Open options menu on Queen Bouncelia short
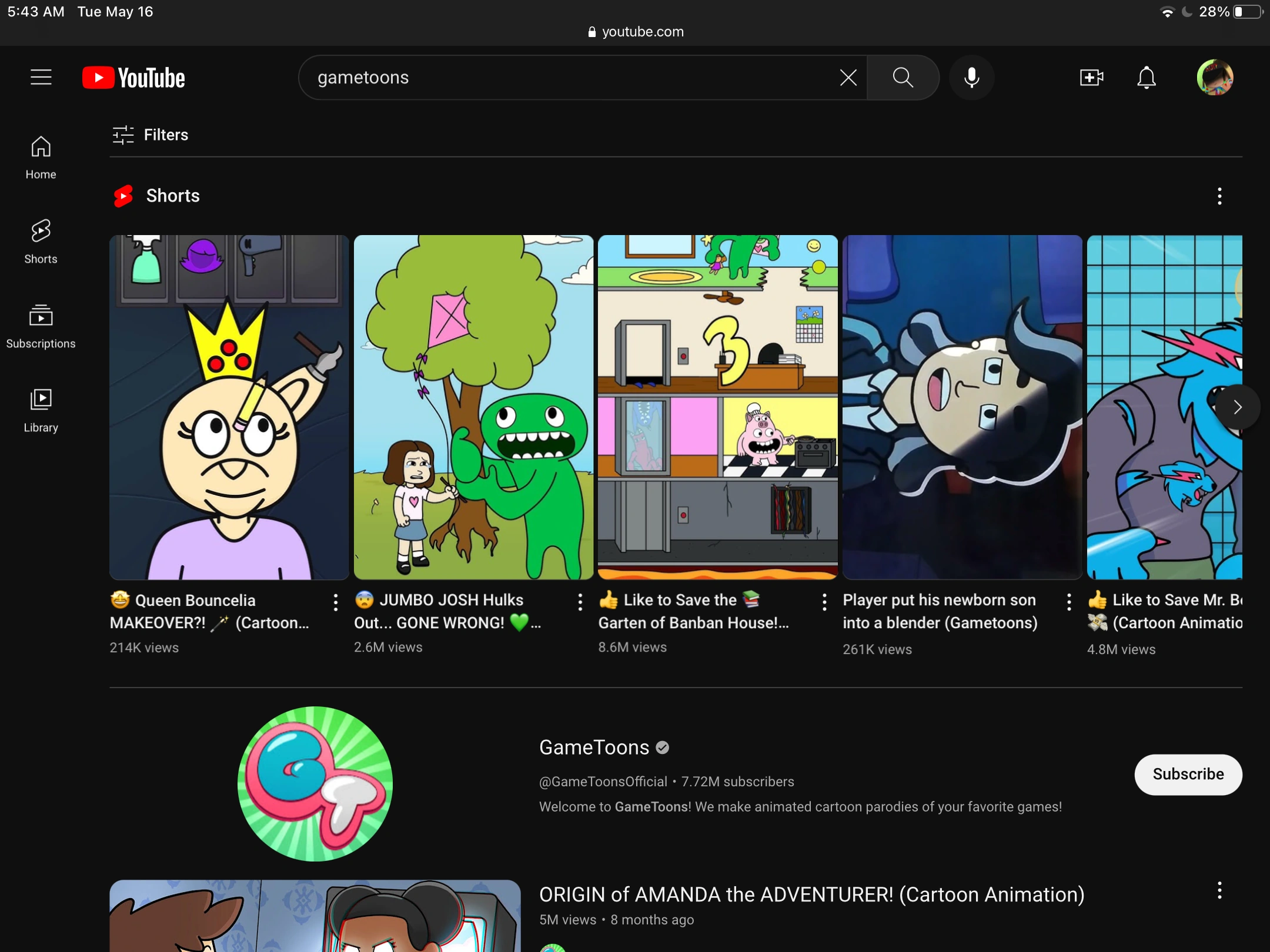Screen dimensions: 1270x952 (335, 601)
